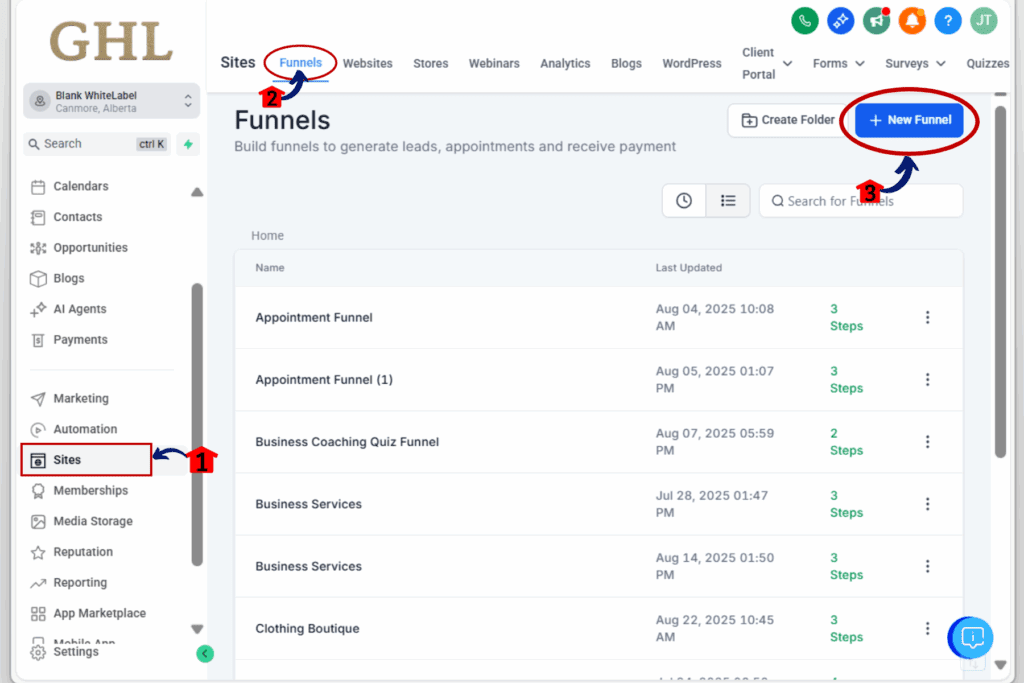Viewport: 1024px width, 683px height.
Task: Open the Appointment Funnel (1) row
Action: coord(598,379)
